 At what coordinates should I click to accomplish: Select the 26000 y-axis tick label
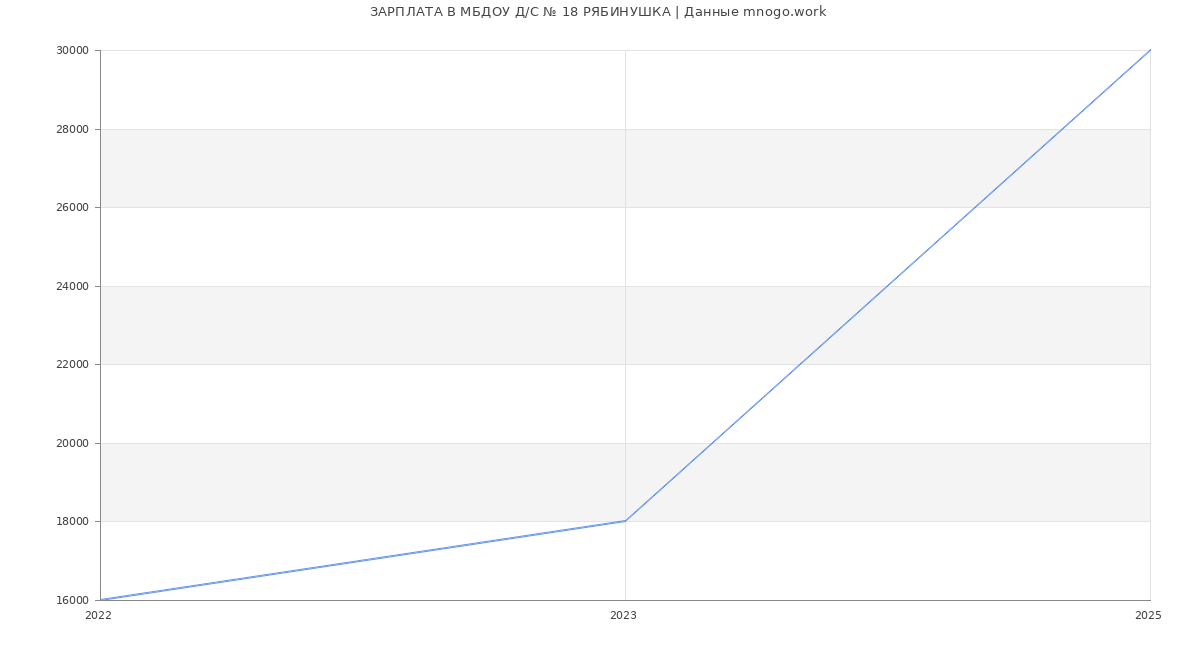click(x=72, y=208)
